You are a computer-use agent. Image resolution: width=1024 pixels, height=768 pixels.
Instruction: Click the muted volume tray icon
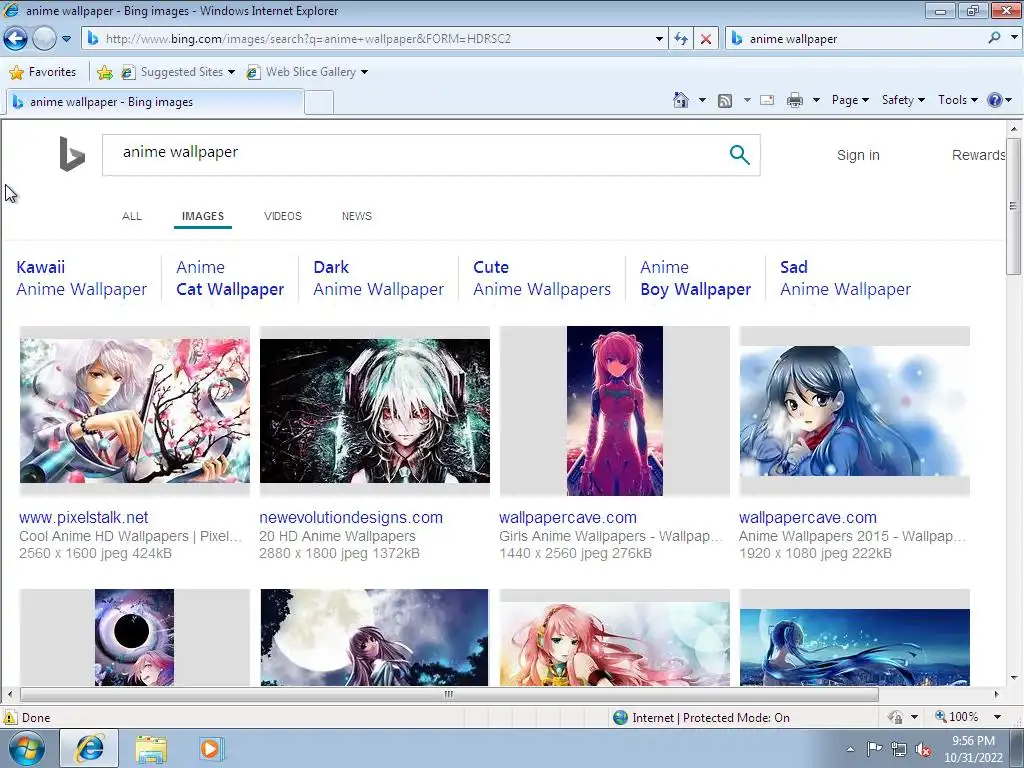tap(923, 750)
